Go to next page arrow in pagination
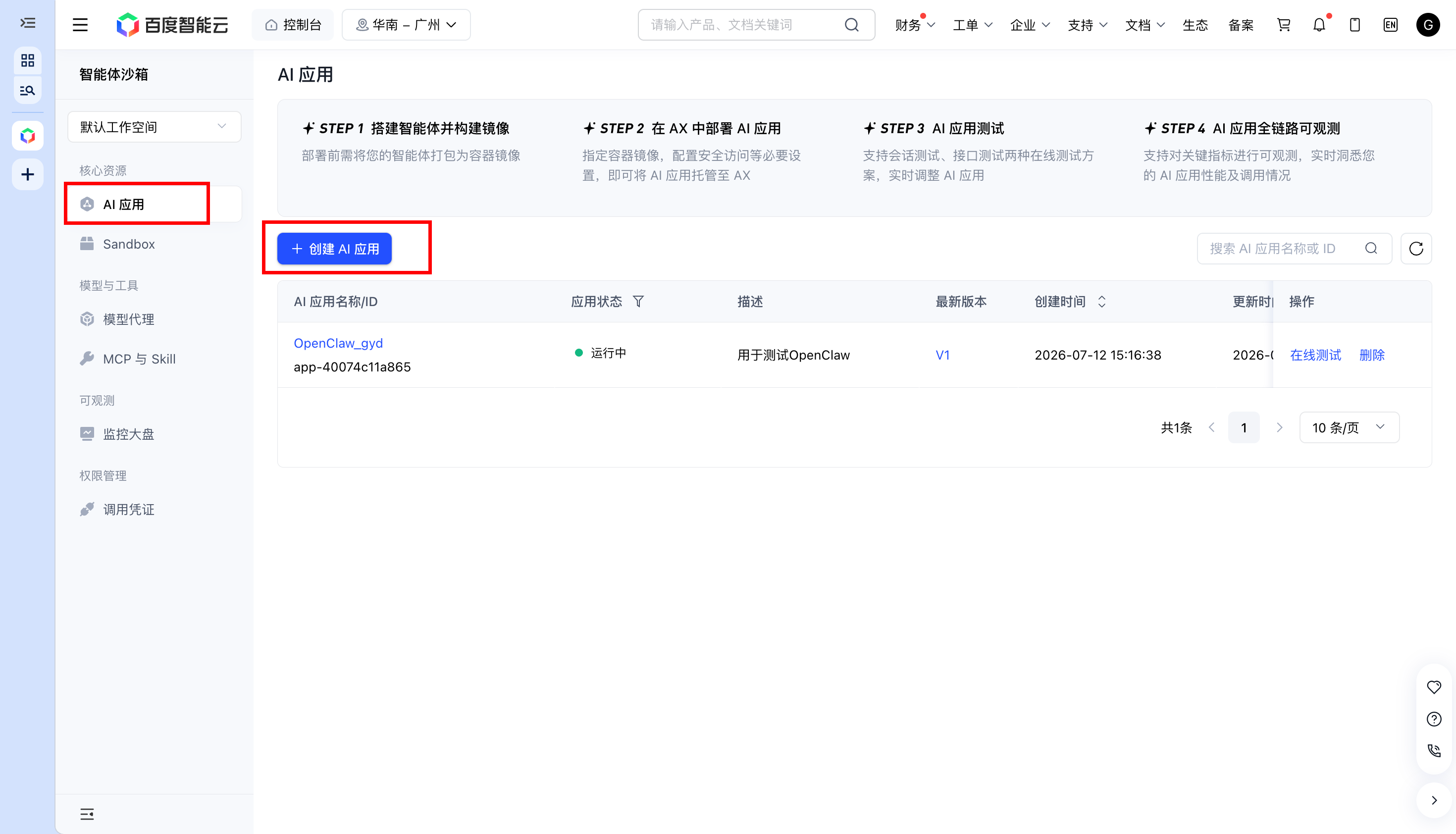Screen dimensions: 1456x834 [x=1279, y=427]
